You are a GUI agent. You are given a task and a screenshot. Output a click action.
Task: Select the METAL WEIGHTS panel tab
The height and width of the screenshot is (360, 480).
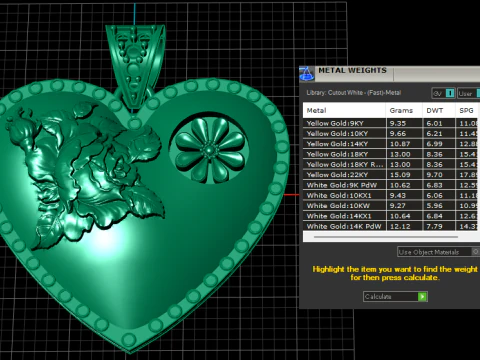point(353,71)
